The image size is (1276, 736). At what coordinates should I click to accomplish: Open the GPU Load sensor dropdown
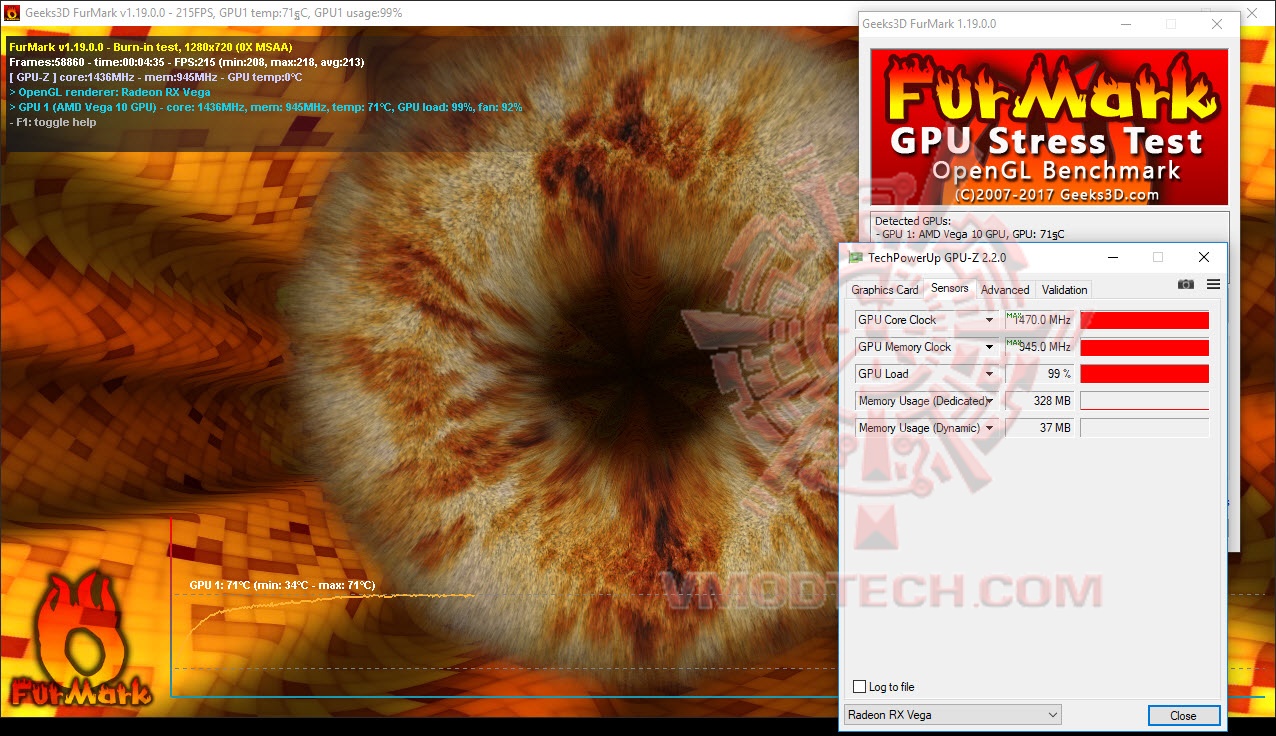[990, 374]
